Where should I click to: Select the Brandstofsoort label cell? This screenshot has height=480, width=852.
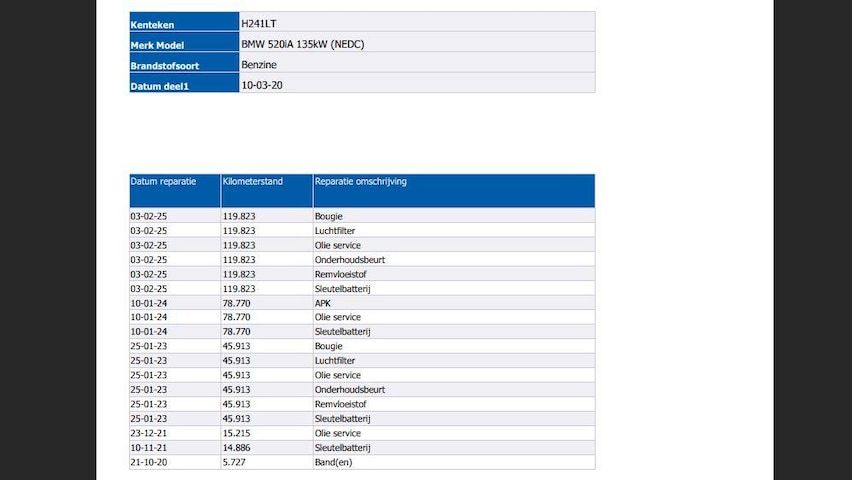[x=184, y=63]
